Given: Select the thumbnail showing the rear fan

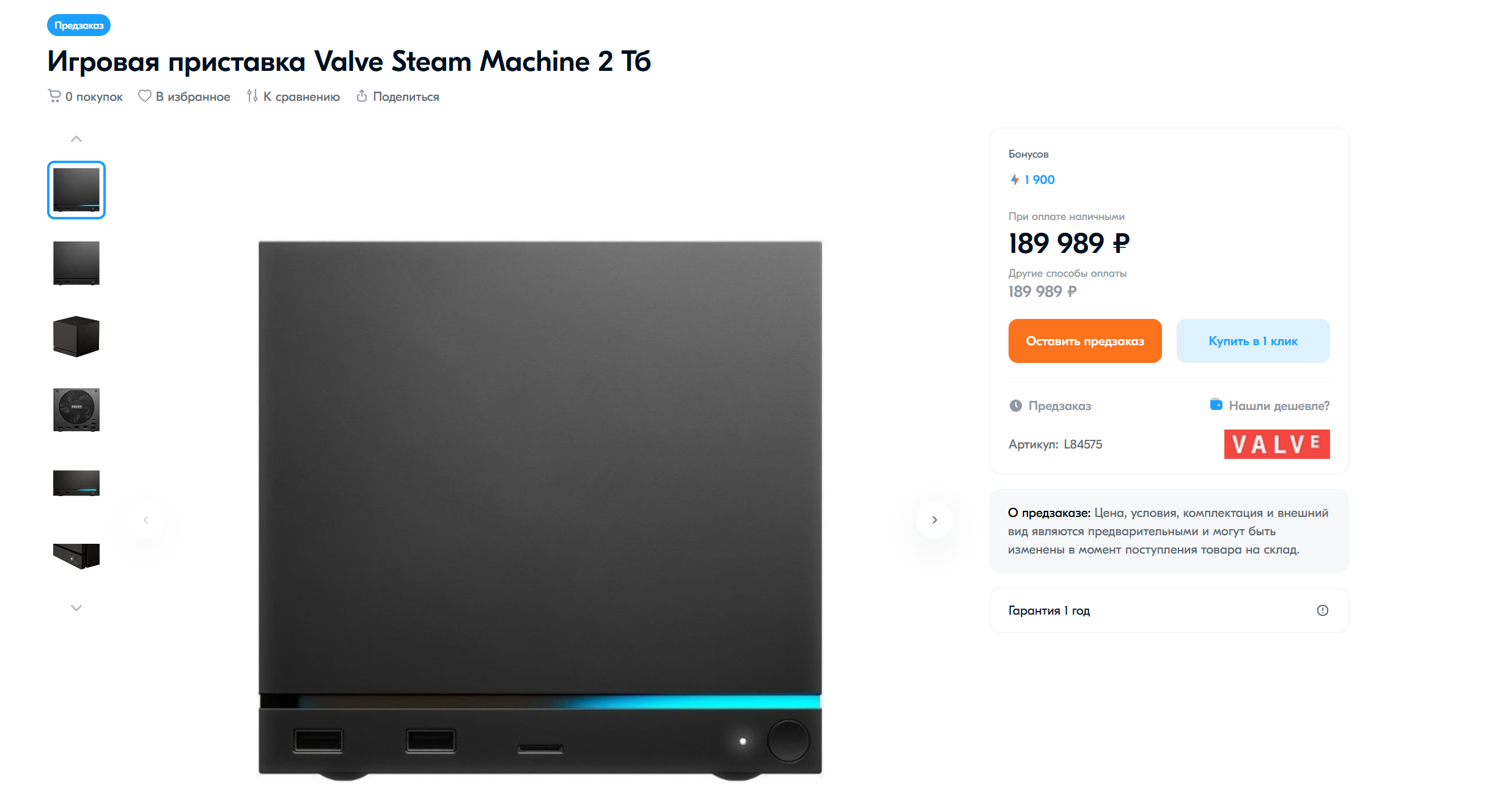Looking at the screenshot, I should coord(76,410).
